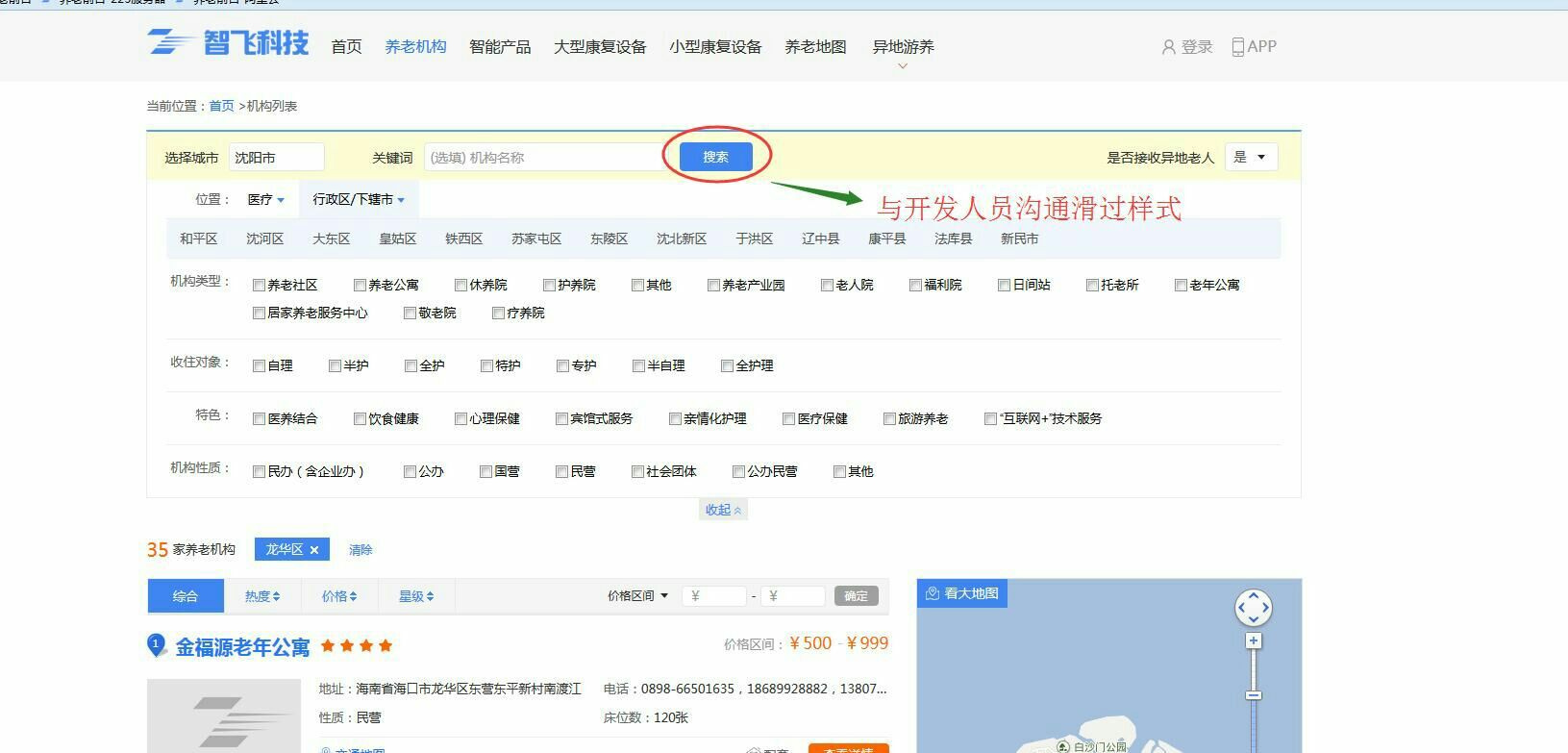Screen dimensions: 1568x753
Task: Open 是否接收异地老人 dropdown
Action: pyautogui.click(x=1250, y=158)
